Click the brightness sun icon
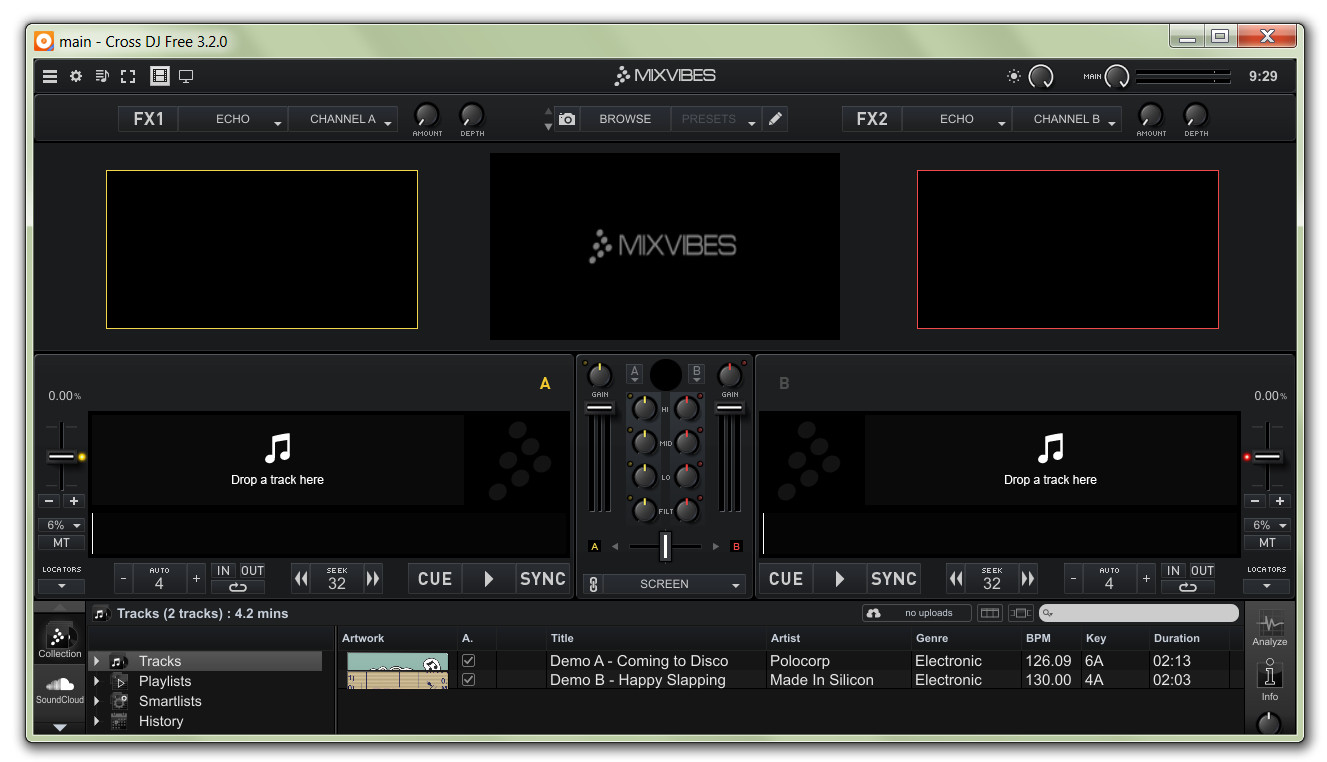Screen dimensions: 1327x762 click(1014, 76)
